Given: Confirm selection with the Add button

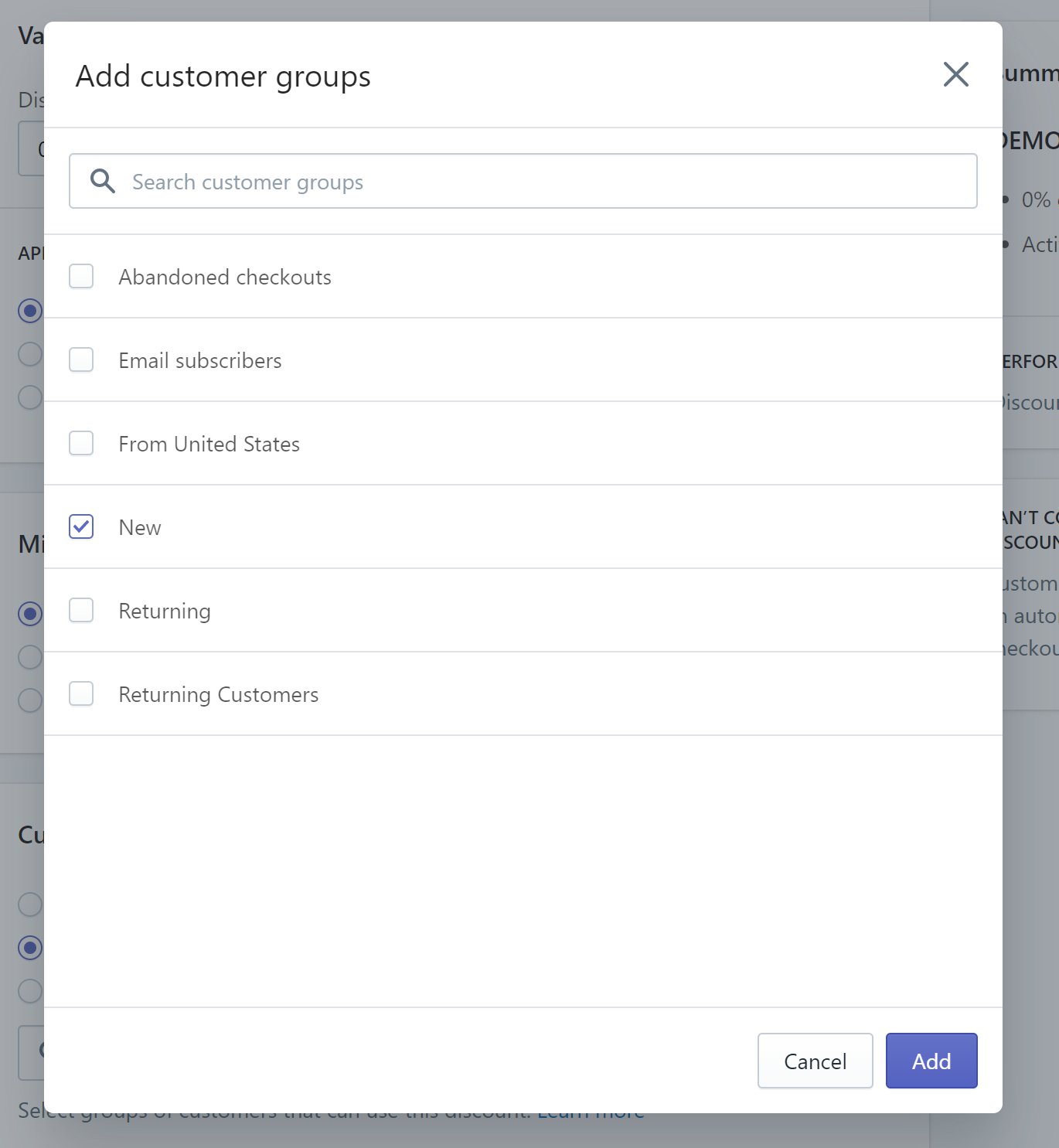Looking at the screenshot, I should (931, 1061).
